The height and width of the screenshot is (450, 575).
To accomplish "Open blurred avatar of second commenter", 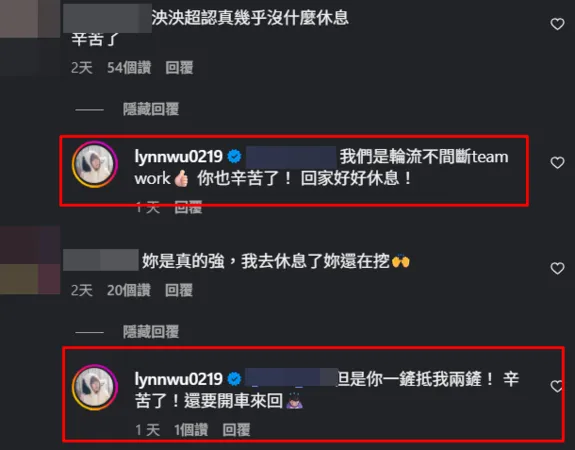I will tap(30, 260).
